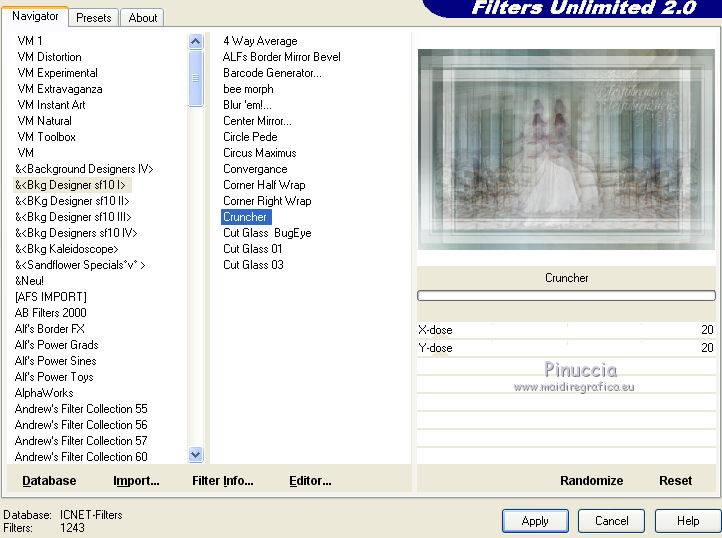722x538 pixels.
Task: Choose &<Sandflower Specials°v°> category
Action: pos(80,265)
